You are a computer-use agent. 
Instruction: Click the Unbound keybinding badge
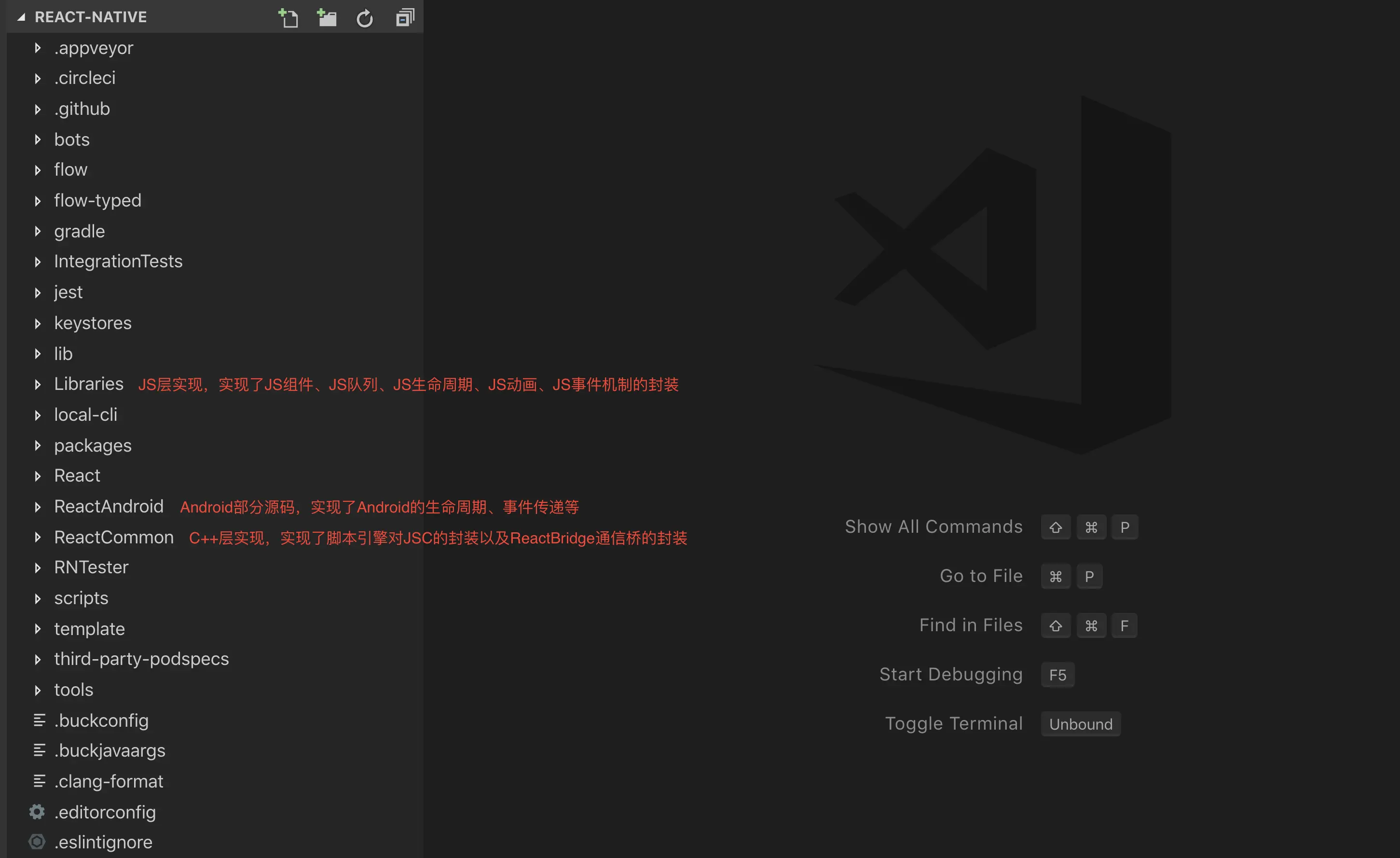[x=1080, y=724]
